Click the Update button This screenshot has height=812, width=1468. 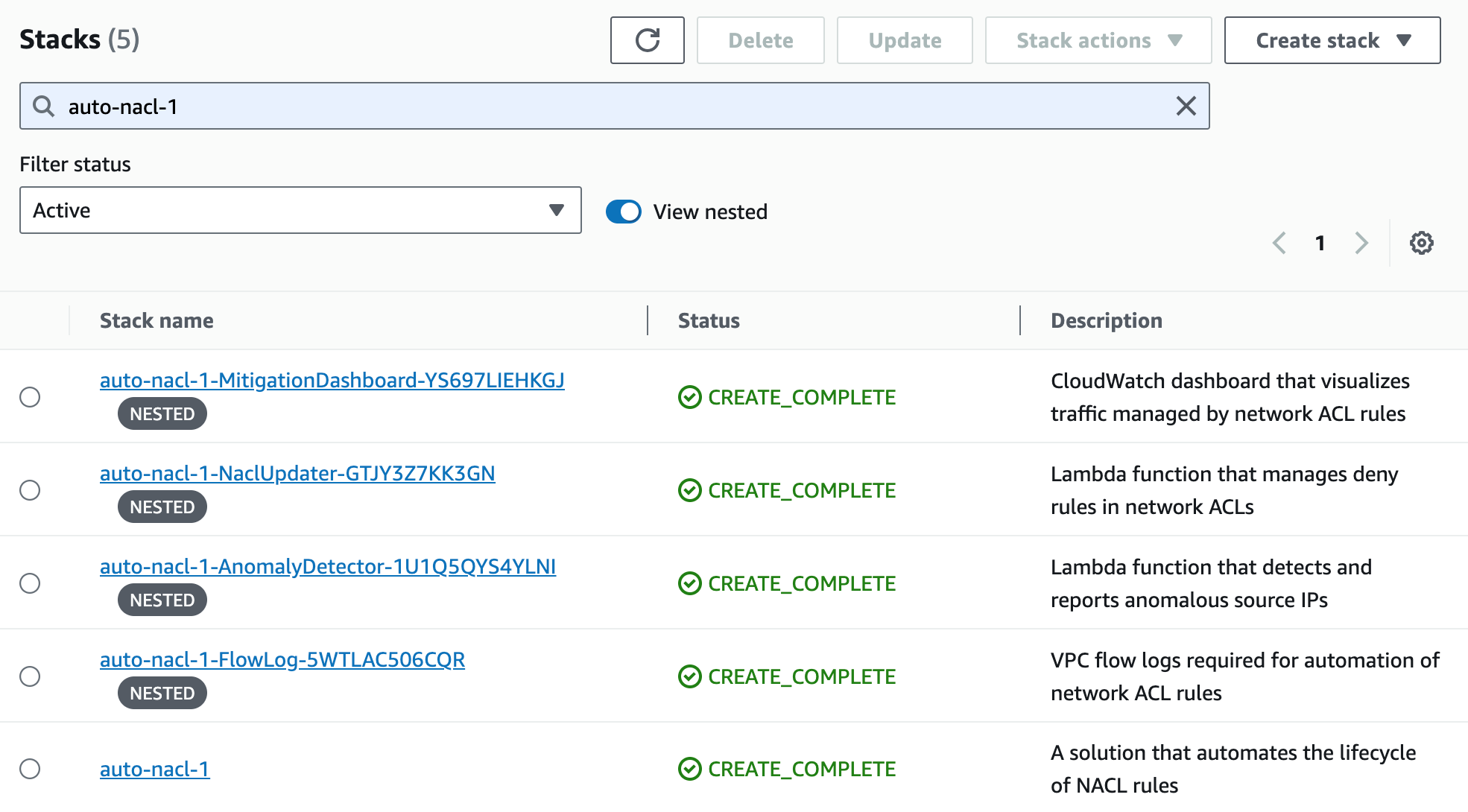click(904, 40)
